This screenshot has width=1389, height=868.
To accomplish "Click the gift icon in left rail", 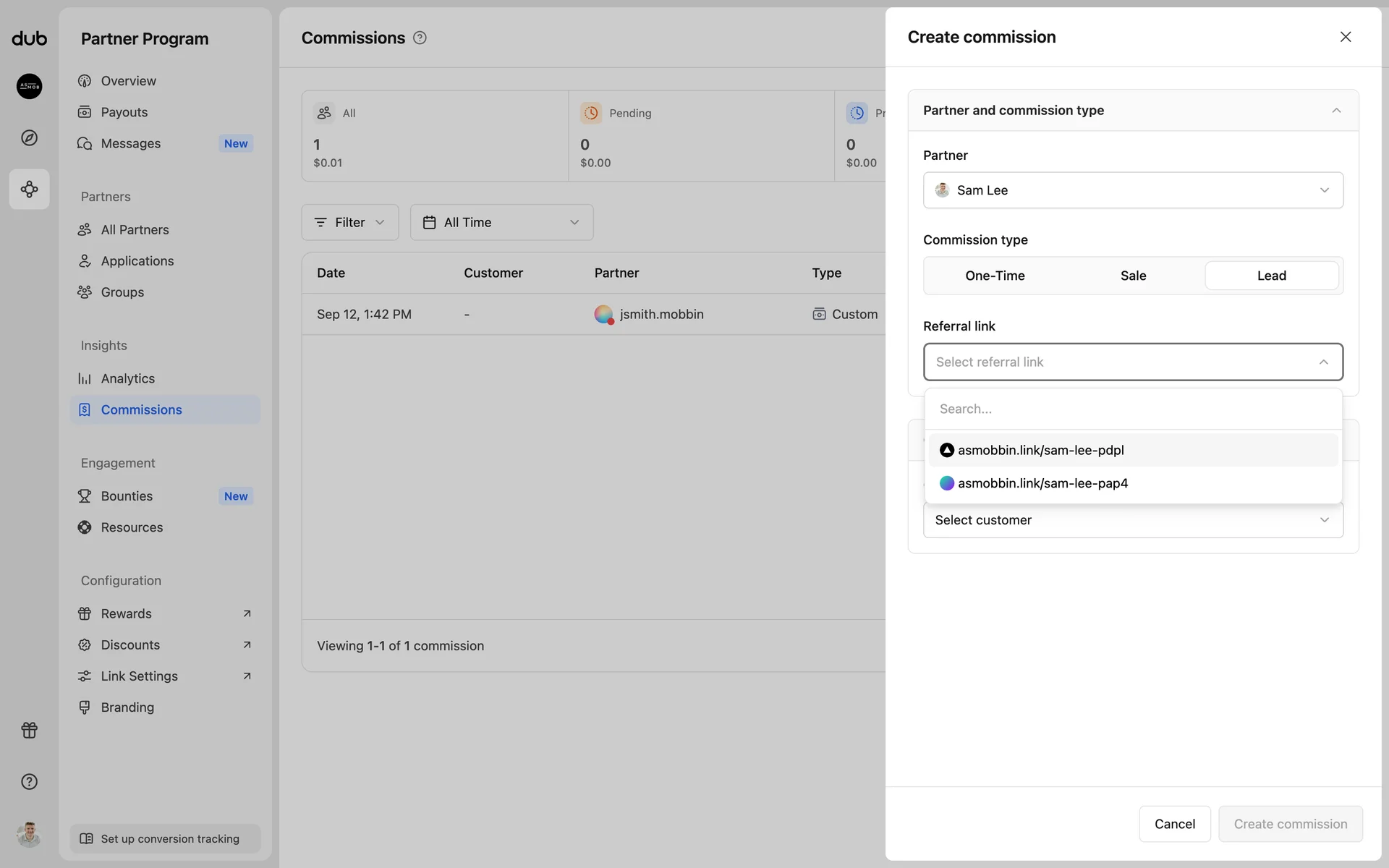I will tap(29, 730).
